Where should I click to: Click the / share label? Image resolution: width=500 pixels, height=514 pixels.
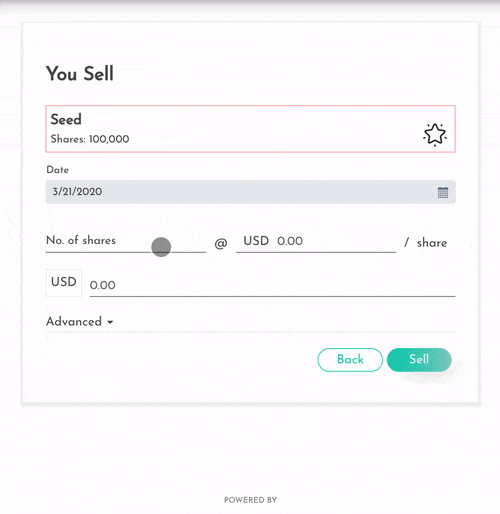point(426,243)
